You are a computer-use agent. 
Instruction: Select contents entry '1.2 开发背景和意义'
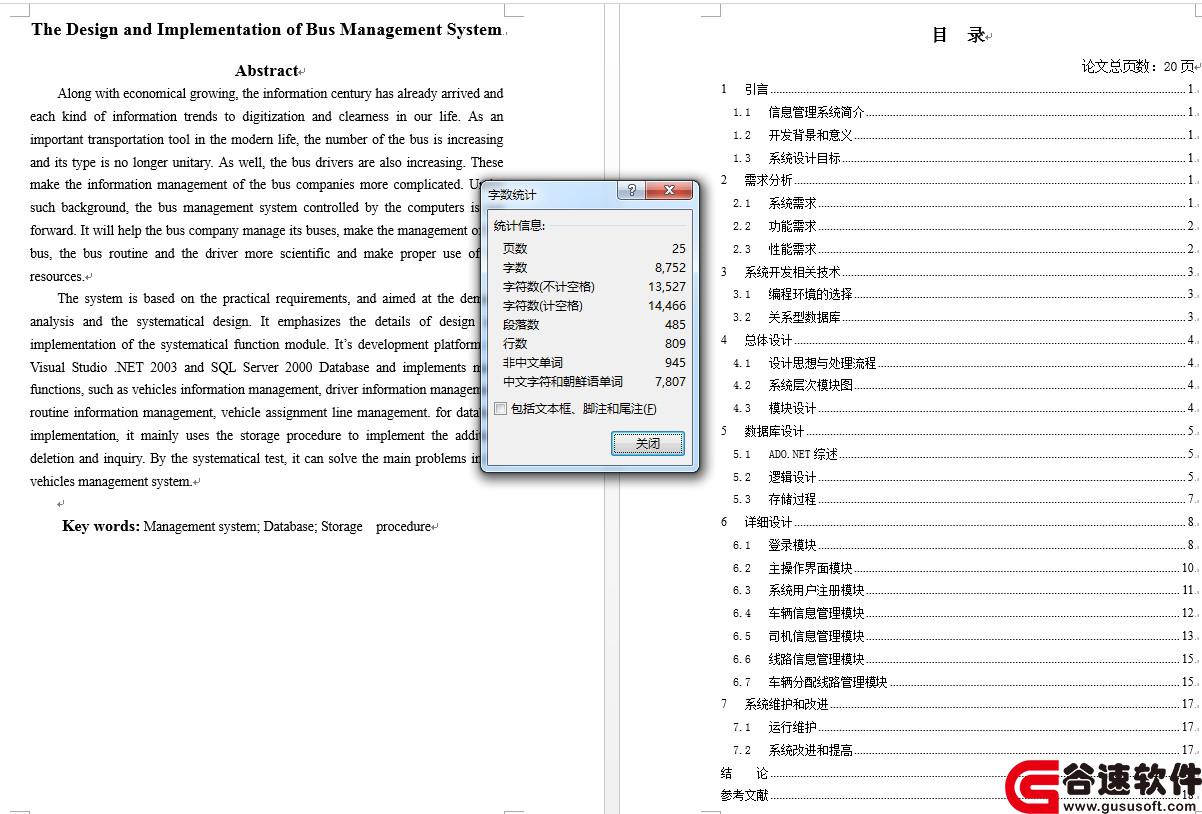[964, 136]
